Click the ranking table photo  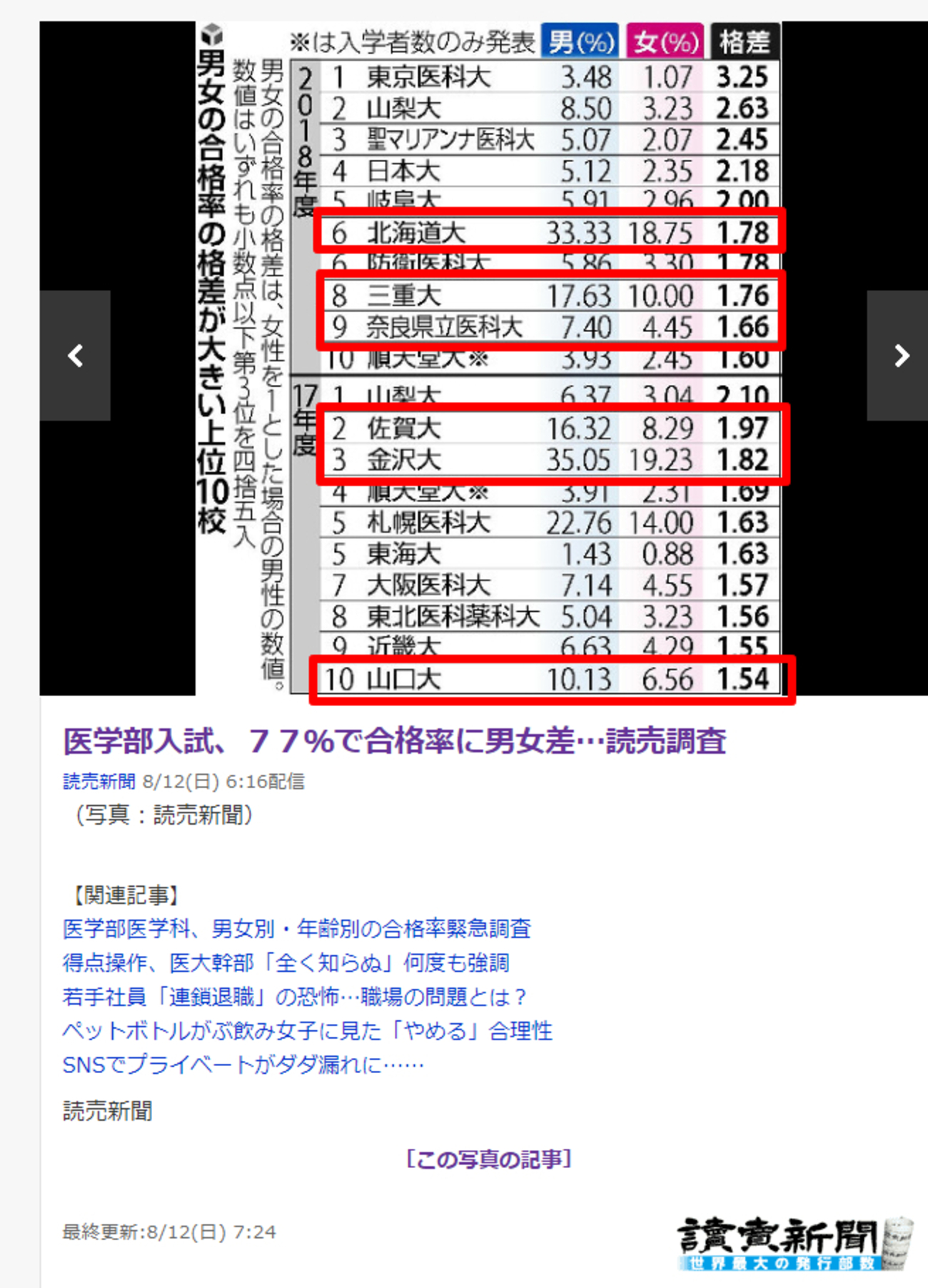click(x=488, y=358)
